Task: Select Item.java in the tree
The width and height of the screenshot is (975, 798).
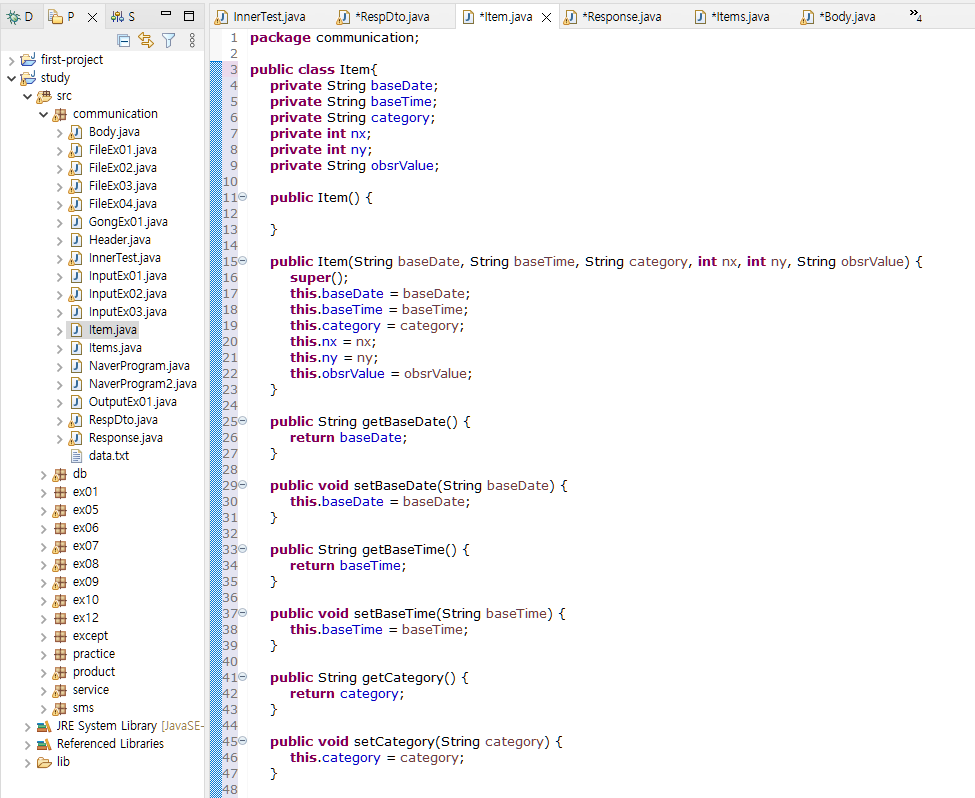Action: 113,330
